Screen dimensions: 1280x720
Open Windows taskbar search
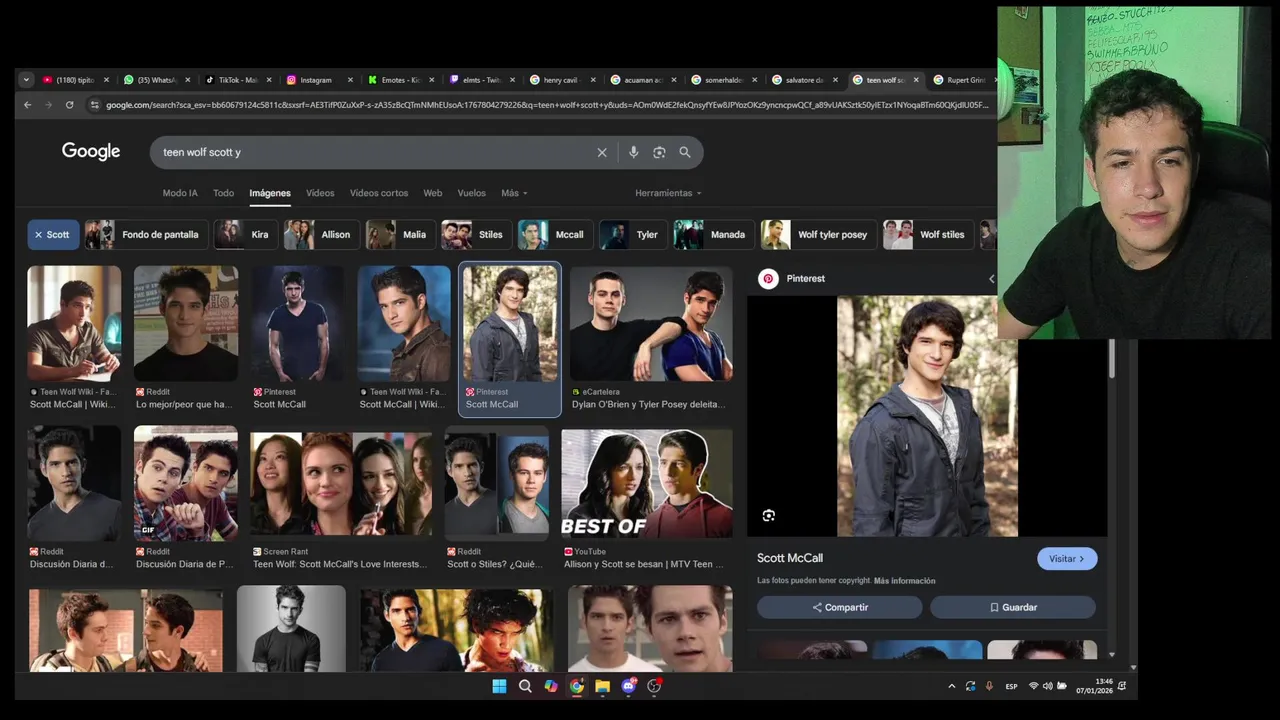(x=525, y=686)
